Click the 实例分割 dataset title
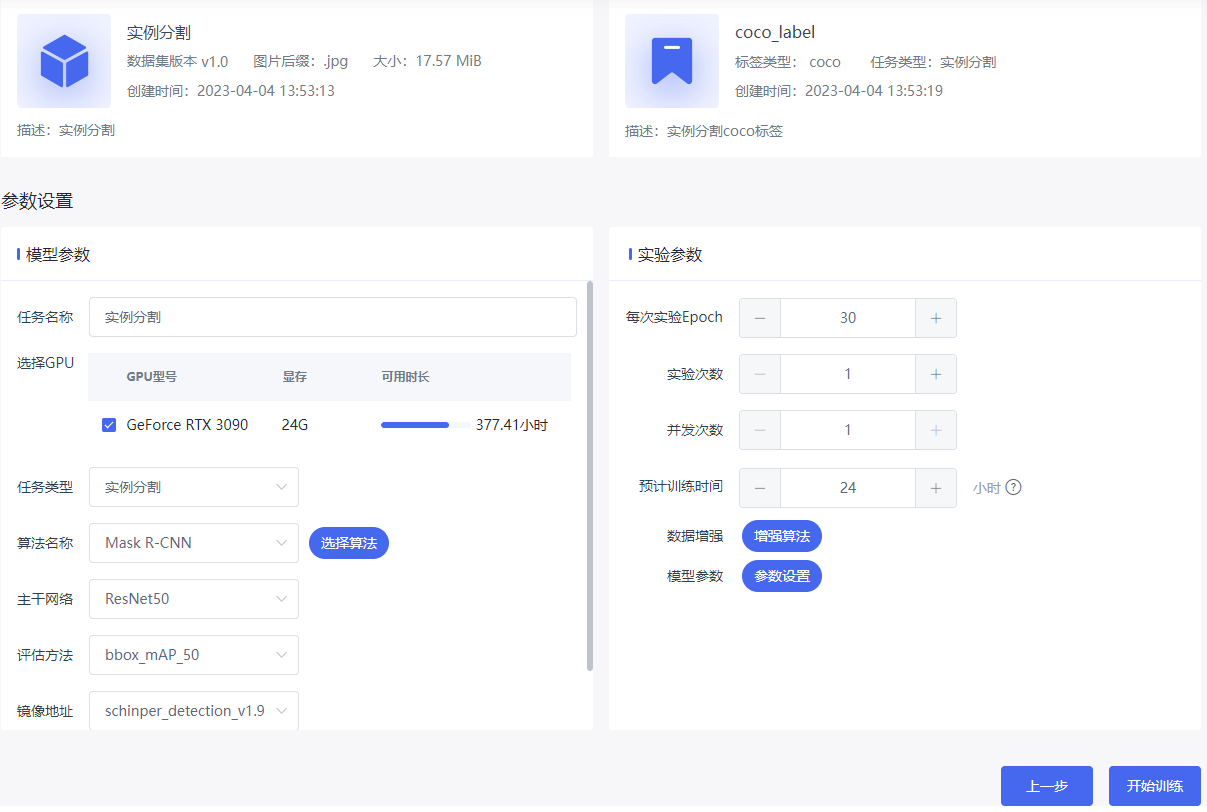 coord(159,33)
